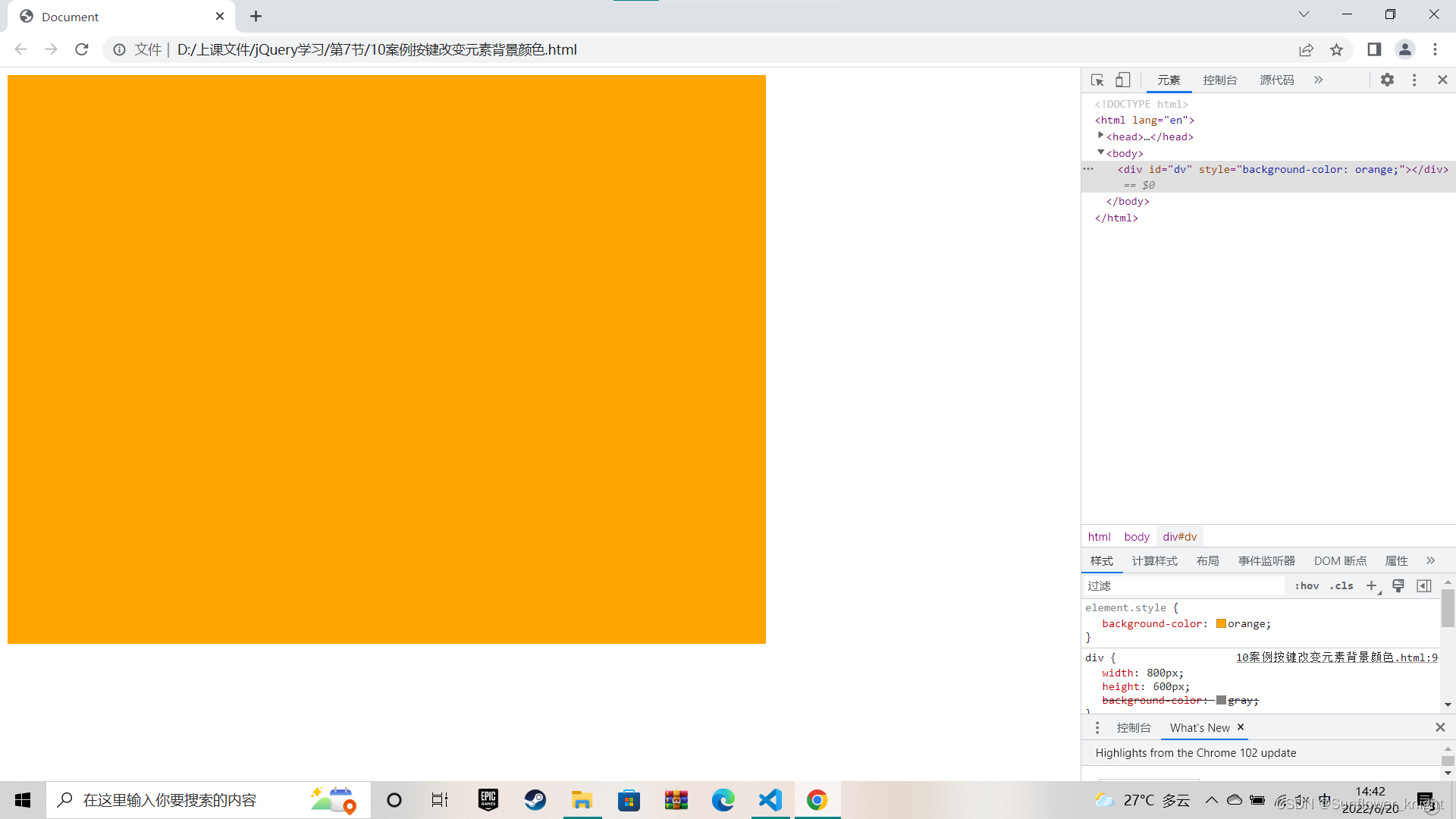Open DevTools customize three-dot menu
This screenshot has width=1456, height=819.
1414,80
